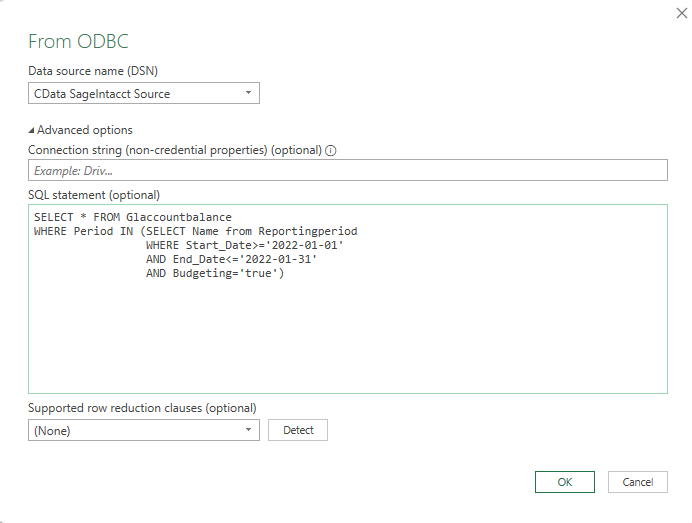This screenshot has width=692, height=523.
Task: Confirm with the OK button
Action: pyautogui.click(x=564, y=482)
